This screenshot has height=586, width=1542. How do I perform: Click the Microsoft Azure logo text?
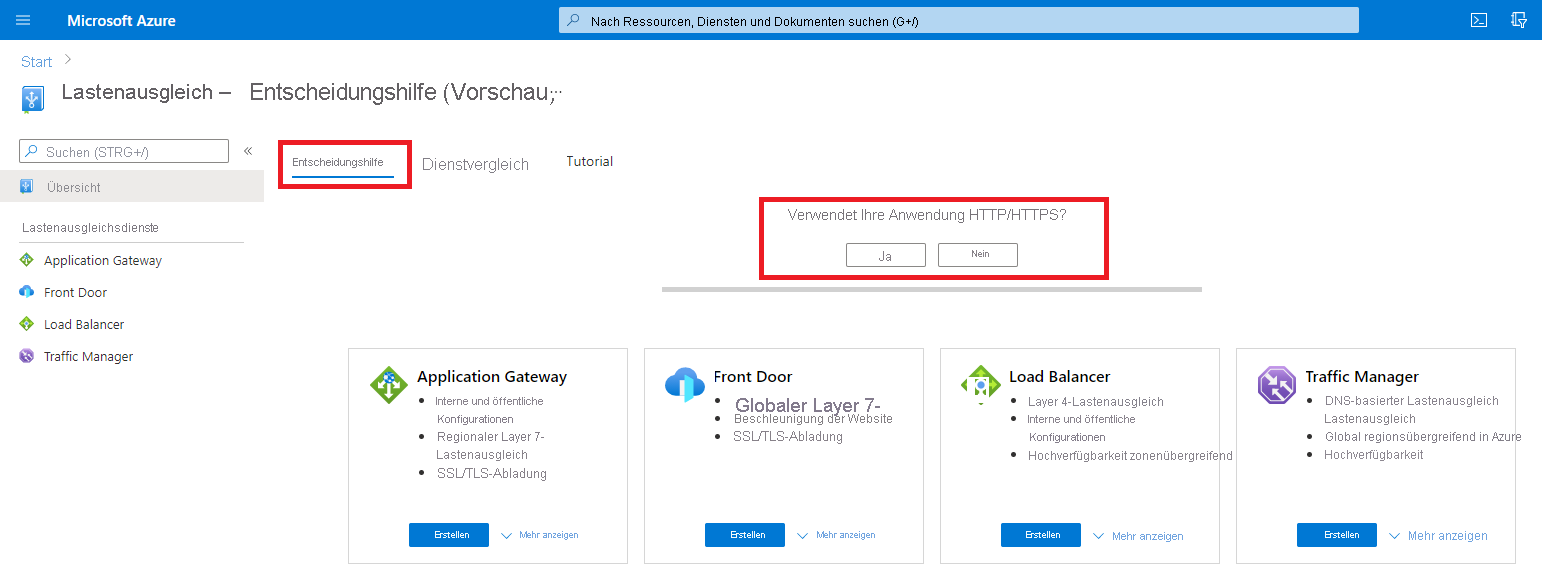coord(121,20)
